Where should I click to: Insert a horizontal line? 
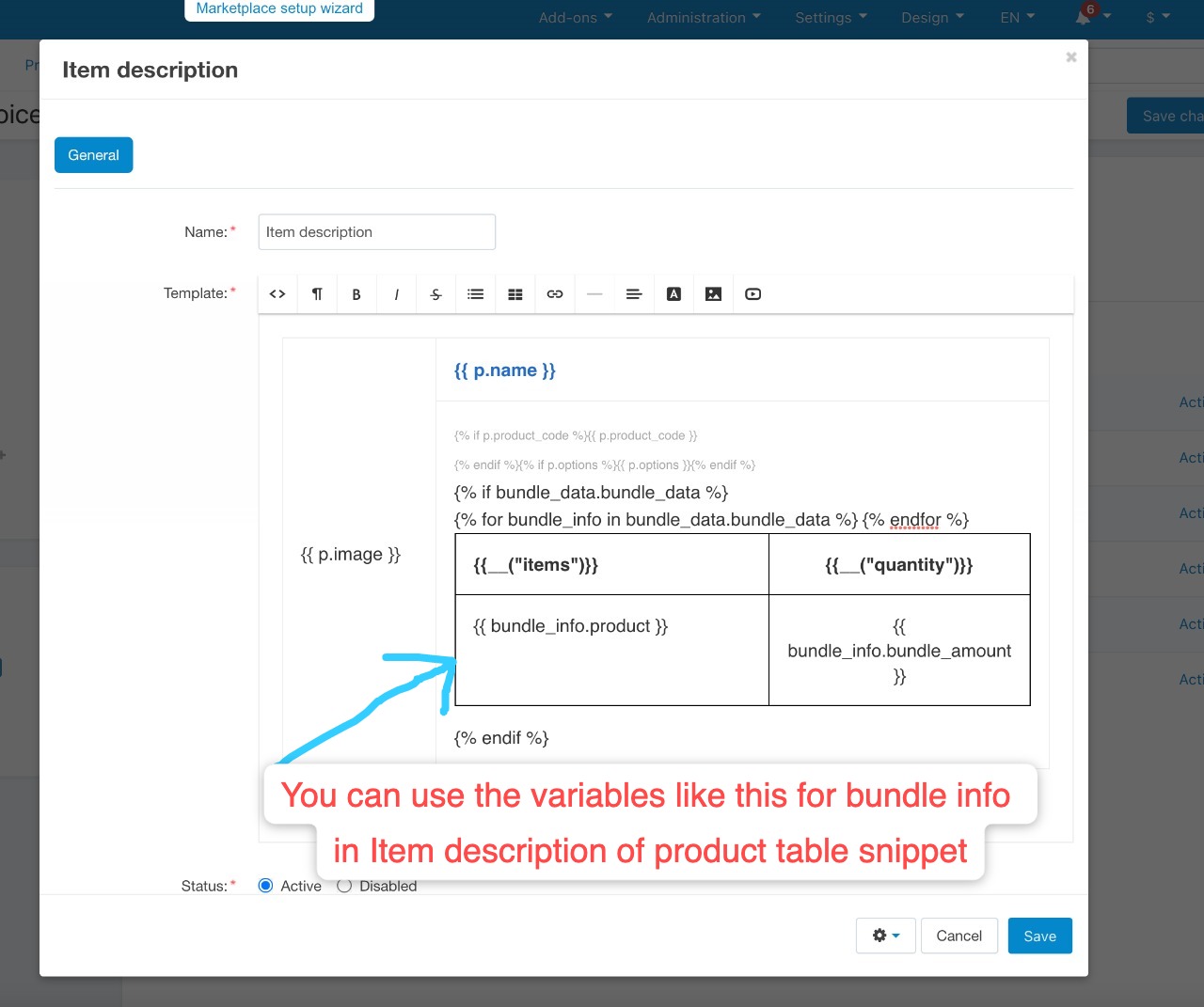click(594, 294)
